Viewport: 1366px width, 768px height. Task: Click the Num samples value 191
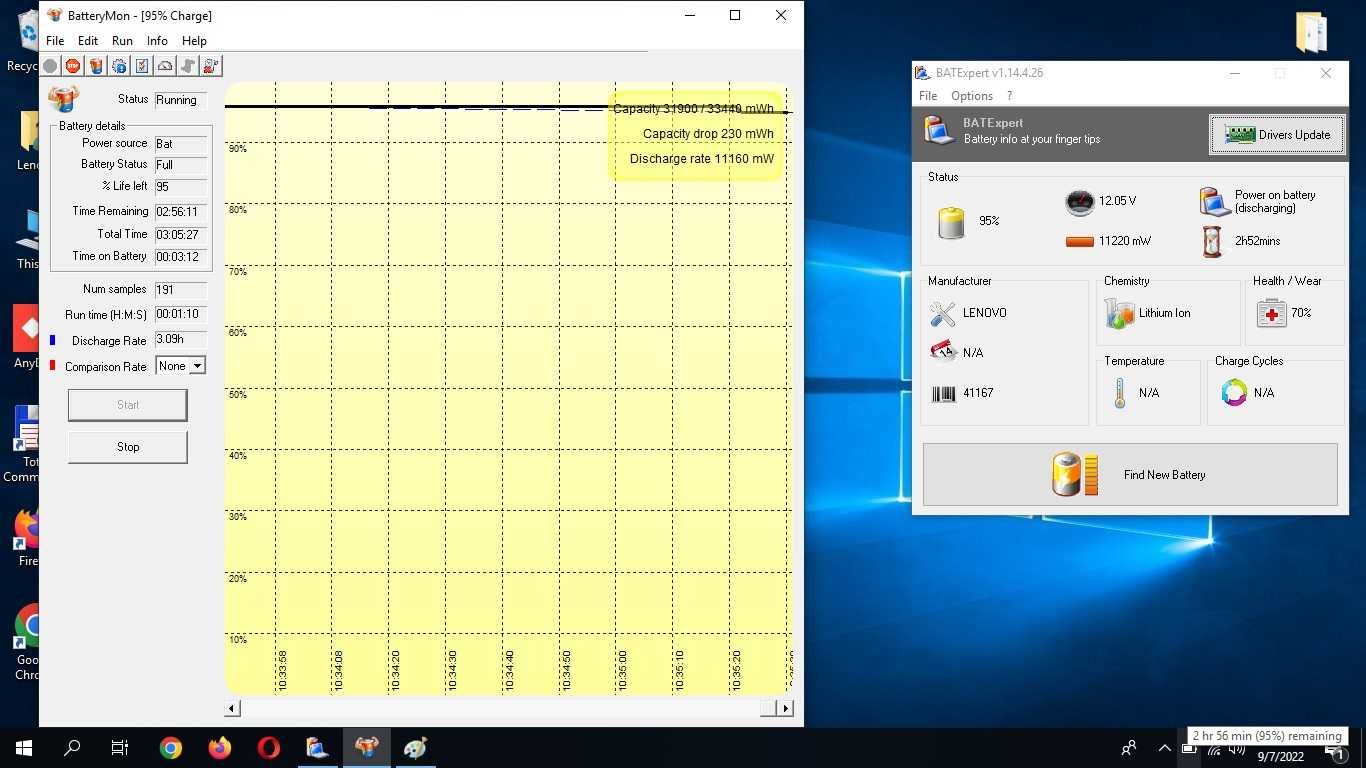(x=181, y=289)
